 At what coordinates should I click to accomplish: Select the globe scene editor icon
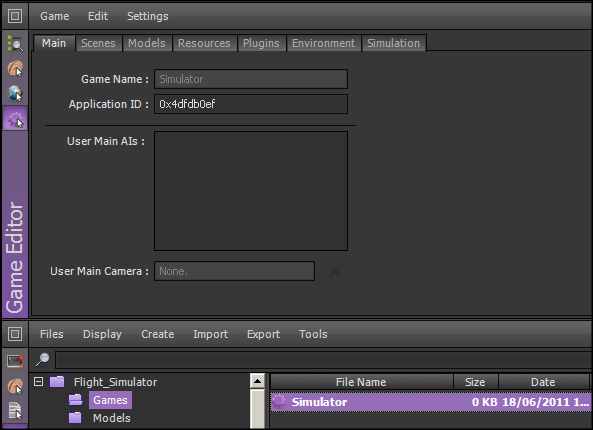click(x=15, y=93)
